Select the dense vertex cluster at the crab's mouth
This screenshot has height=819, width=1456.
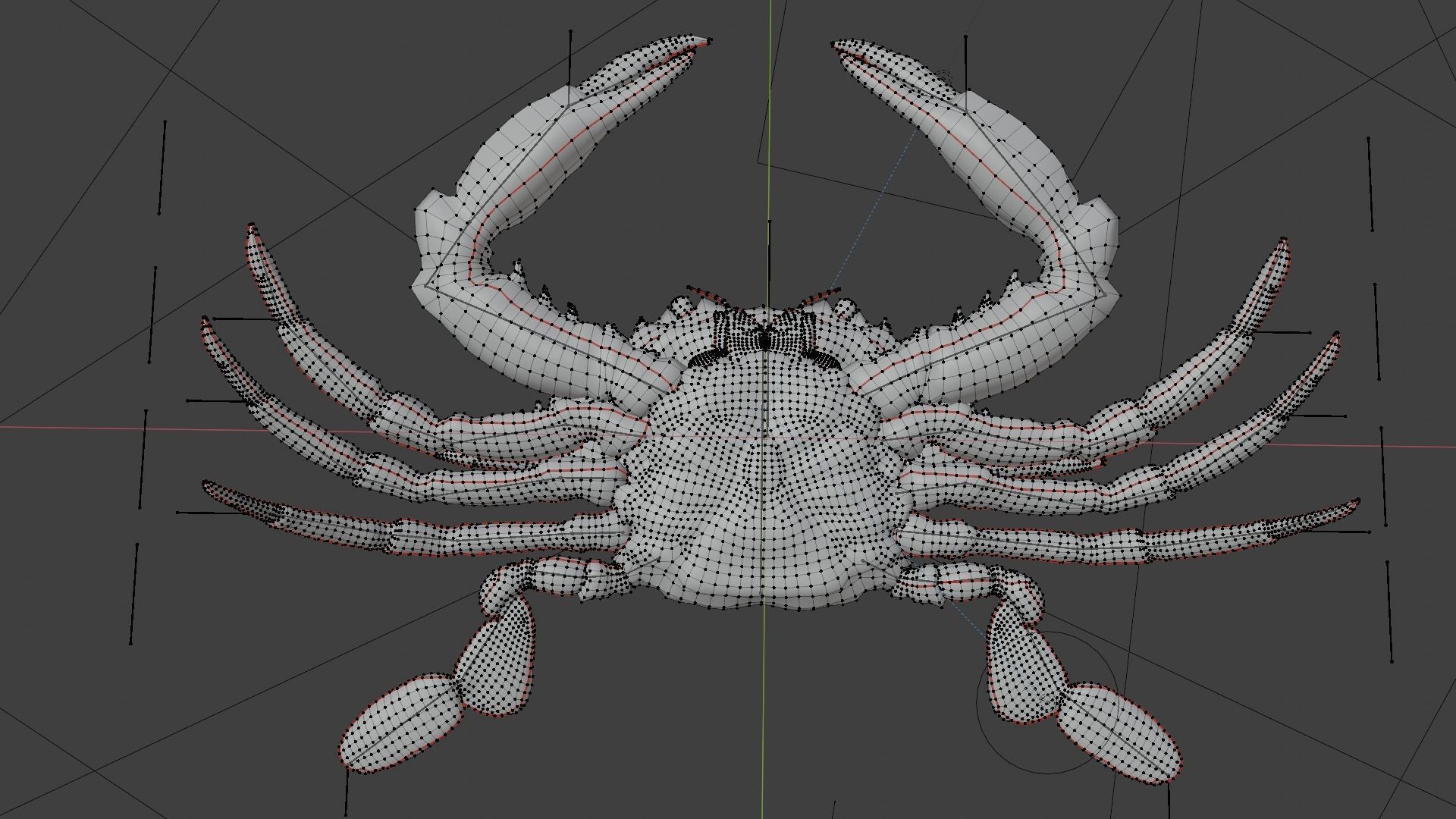[x=764, y=337]
